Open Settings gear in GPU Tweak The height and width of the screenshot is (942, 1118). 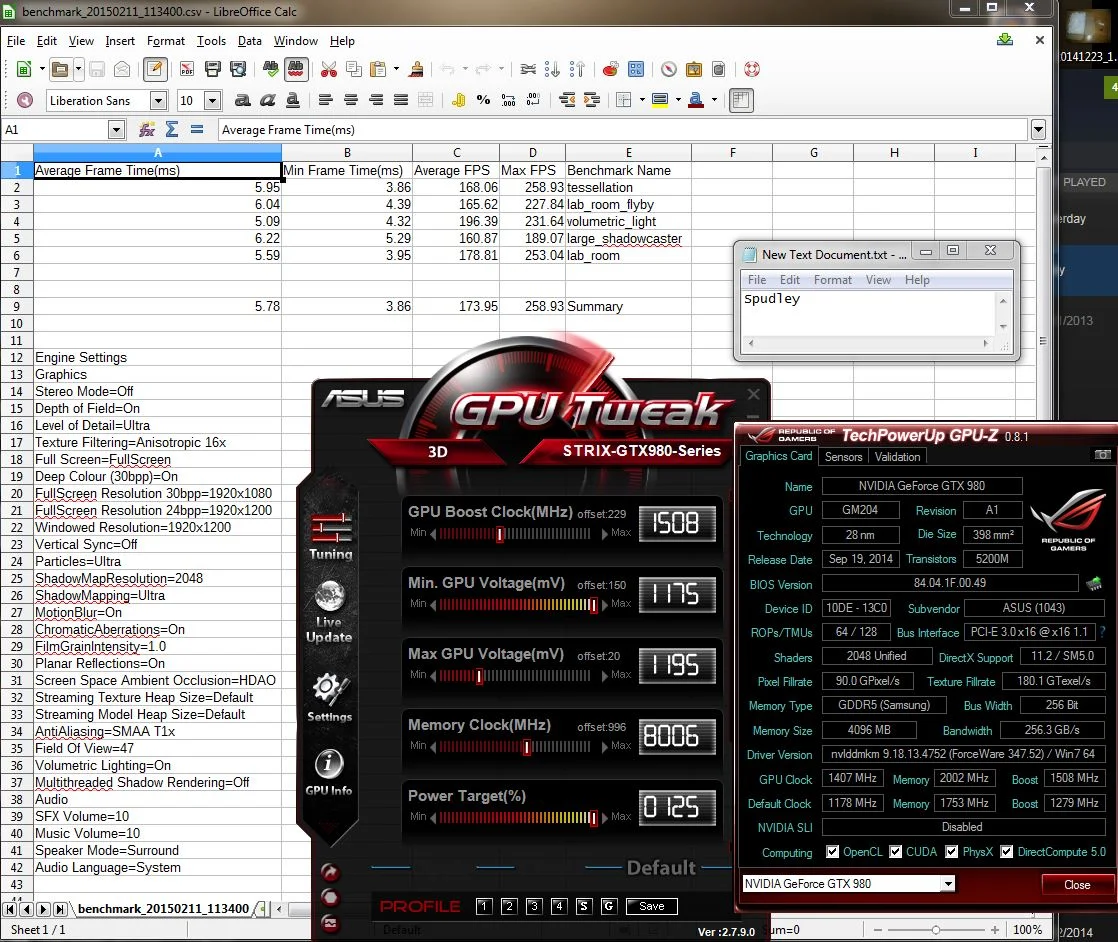329,697
